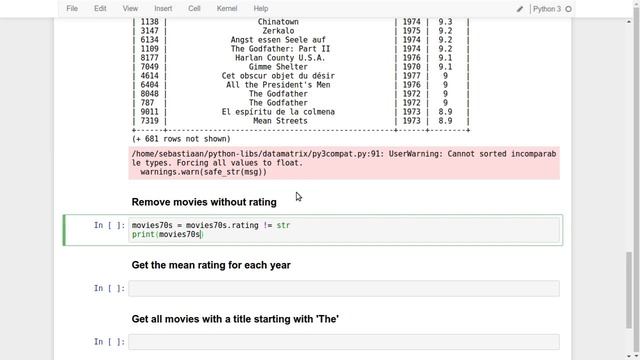The height and width of the screenshot is (360, 640).
Task: Click the Python 3 kernel indicator circle
Action: [568, 9]
